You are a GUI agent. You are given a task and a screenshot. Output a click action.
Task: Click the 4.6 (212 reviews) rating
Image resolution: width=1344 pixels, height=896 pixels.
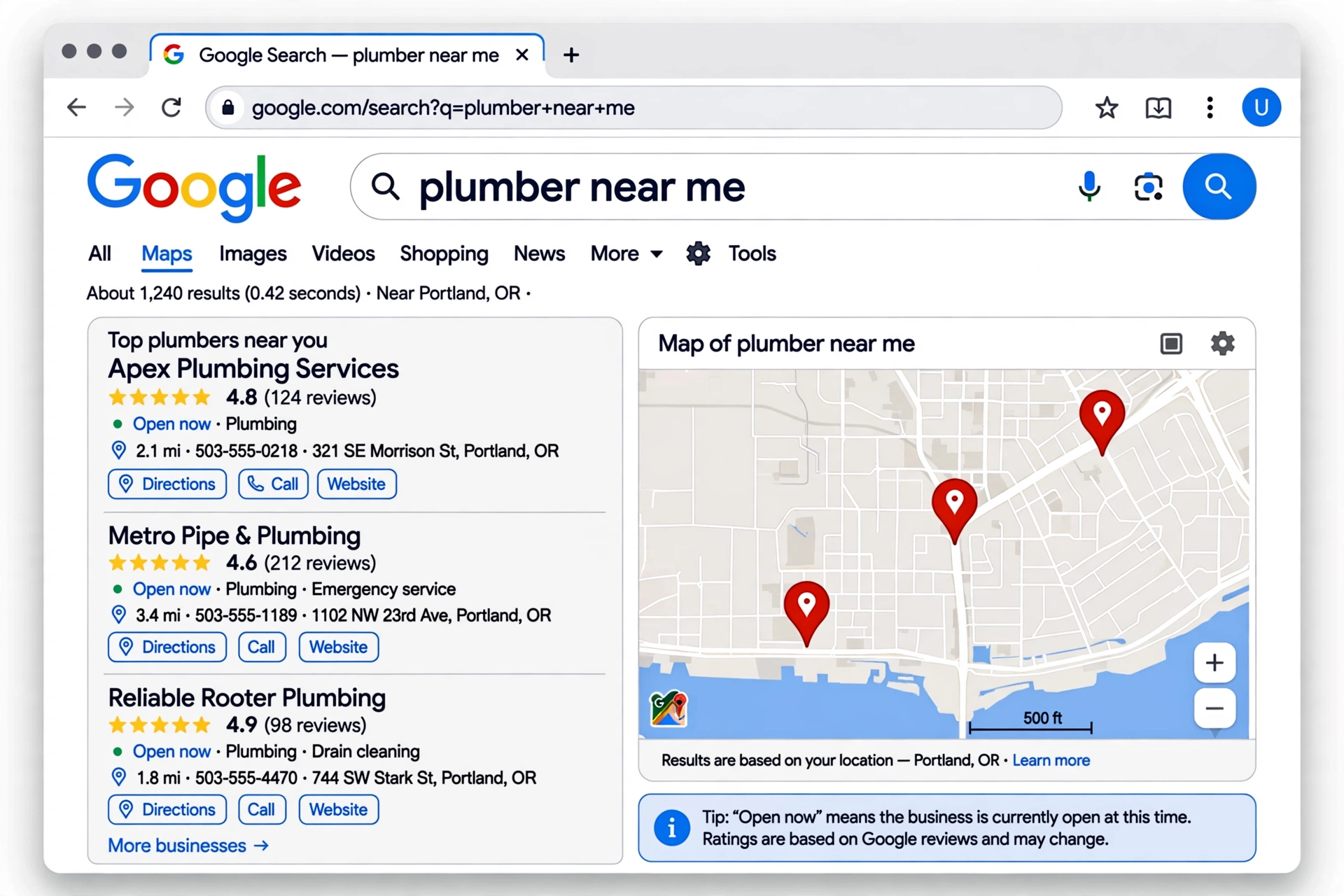click(242, 563)
